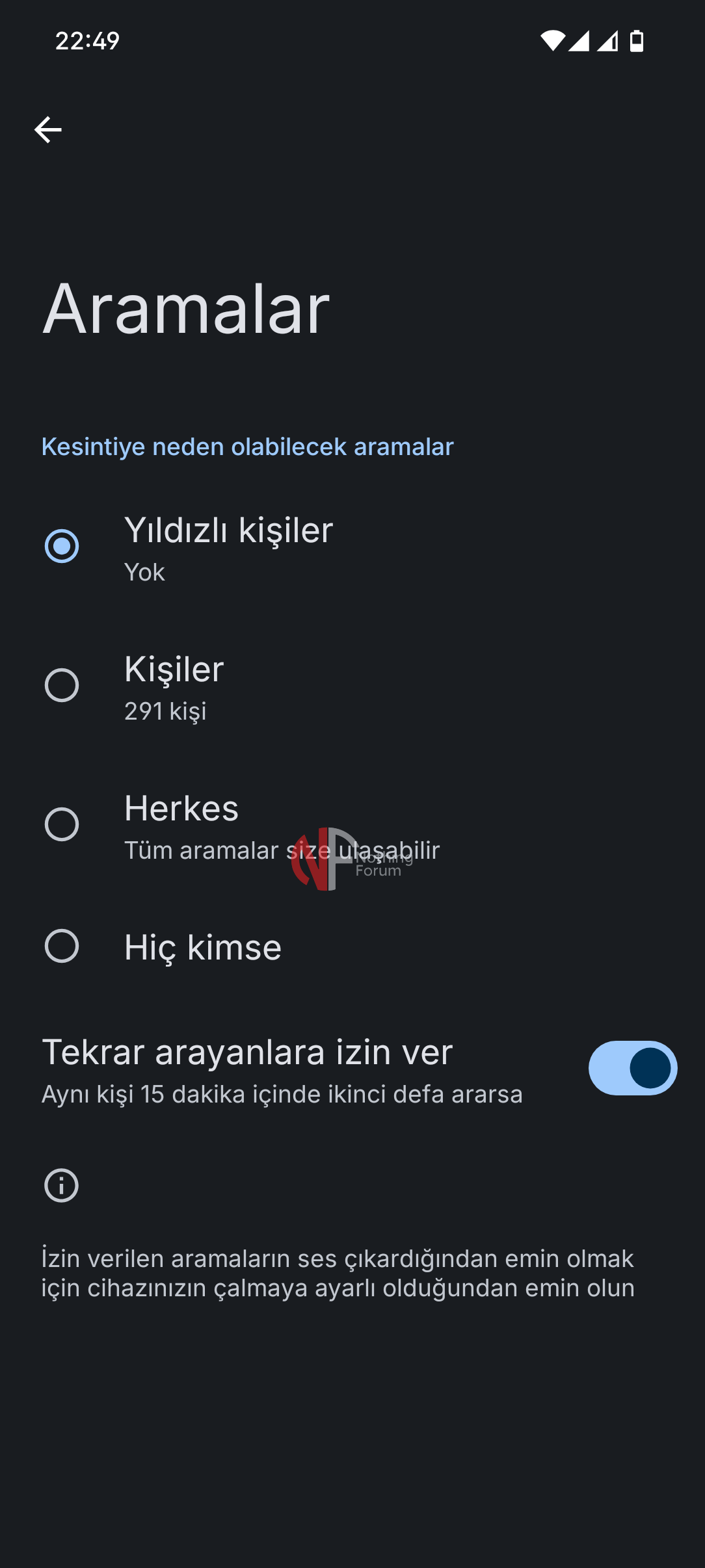The width and height of the screenshot is (705, 1568).
Task: Tap the 291 kişi count text
Action: tap(165, 711)
